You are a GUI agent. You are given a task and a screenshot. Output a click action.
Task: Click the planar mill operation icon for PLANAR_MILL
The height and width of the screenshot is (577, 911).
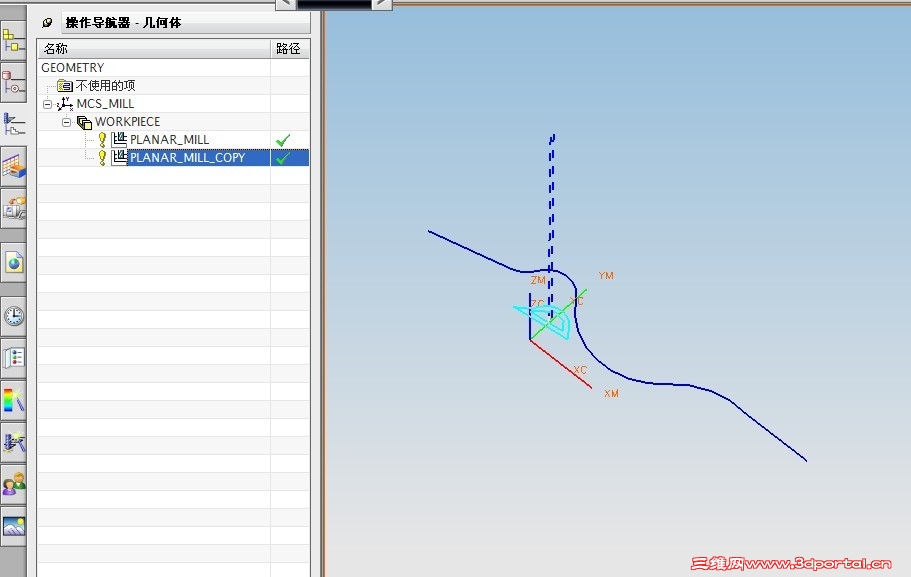[119, 139]
